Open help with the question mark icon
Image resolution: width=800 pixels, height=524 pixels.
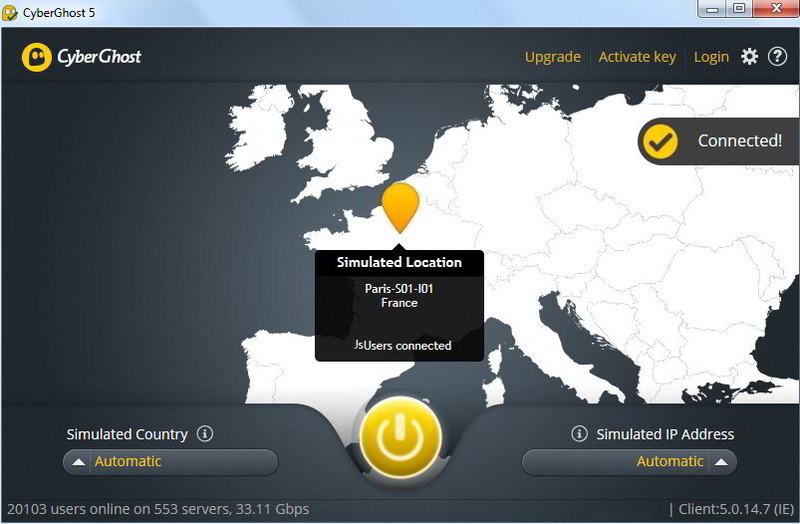pos(777,56)
